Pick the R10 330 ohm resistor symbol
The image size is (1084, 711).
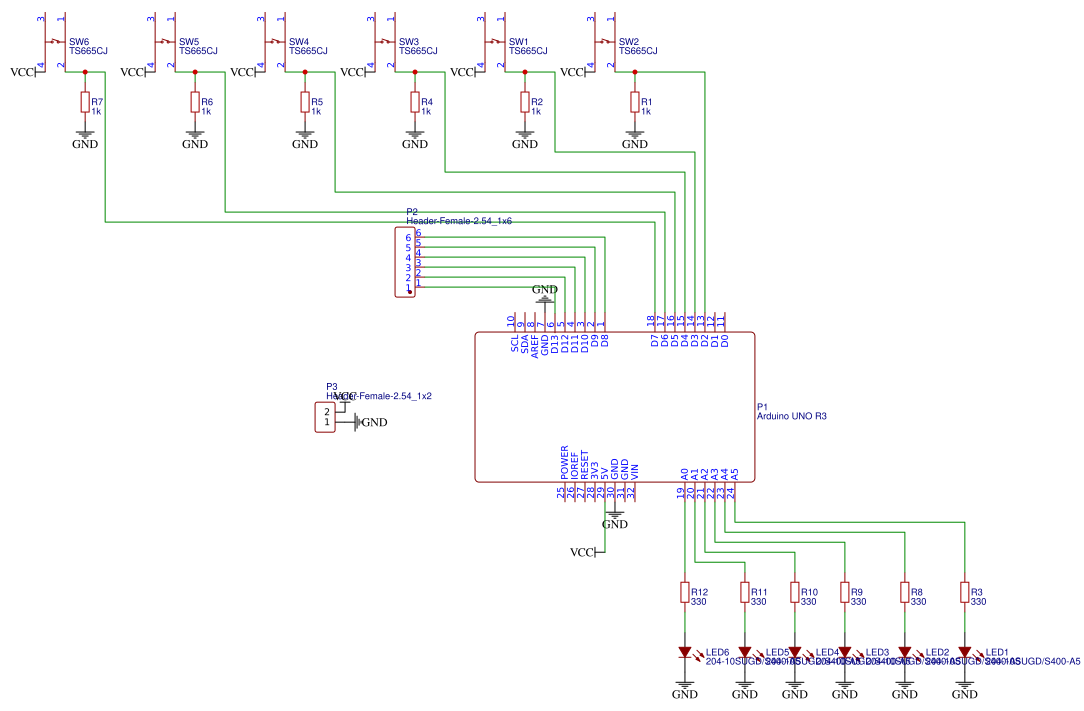tap(795, 593)
